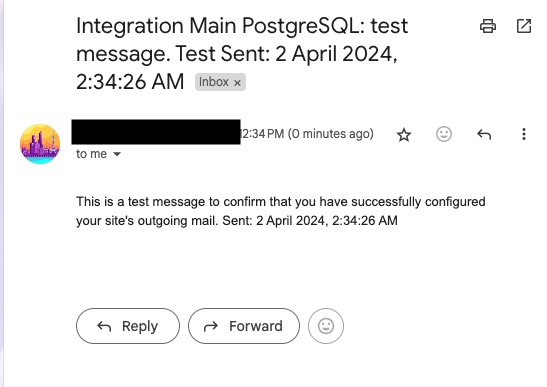
Task: Click the Reply button below the message
Action: pyautogui.click(x=128, y=326)
